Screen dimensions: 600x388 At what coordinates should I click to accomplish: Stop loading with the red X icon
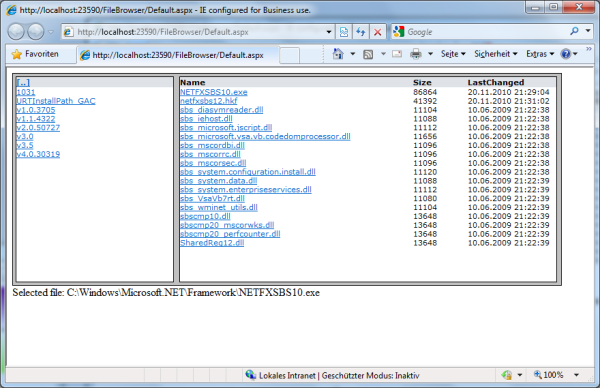point(377,32)
